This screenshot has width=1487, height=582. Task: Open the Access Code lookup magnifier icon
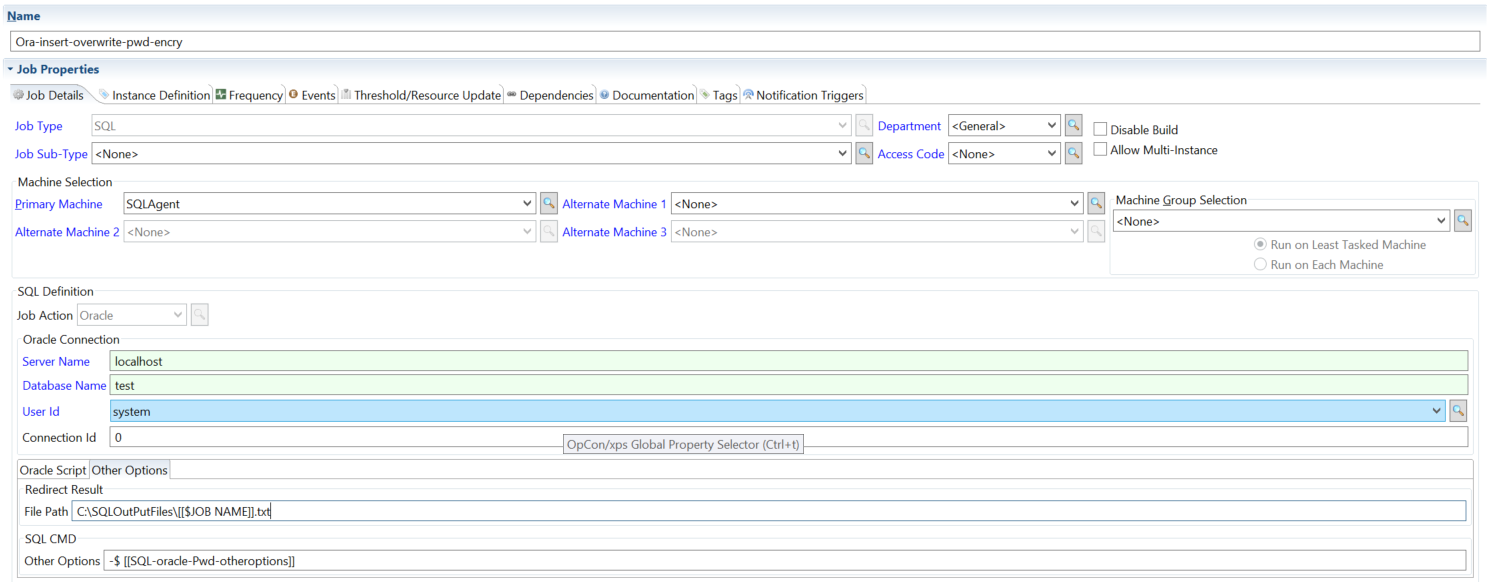click(x=1073, y=154)
